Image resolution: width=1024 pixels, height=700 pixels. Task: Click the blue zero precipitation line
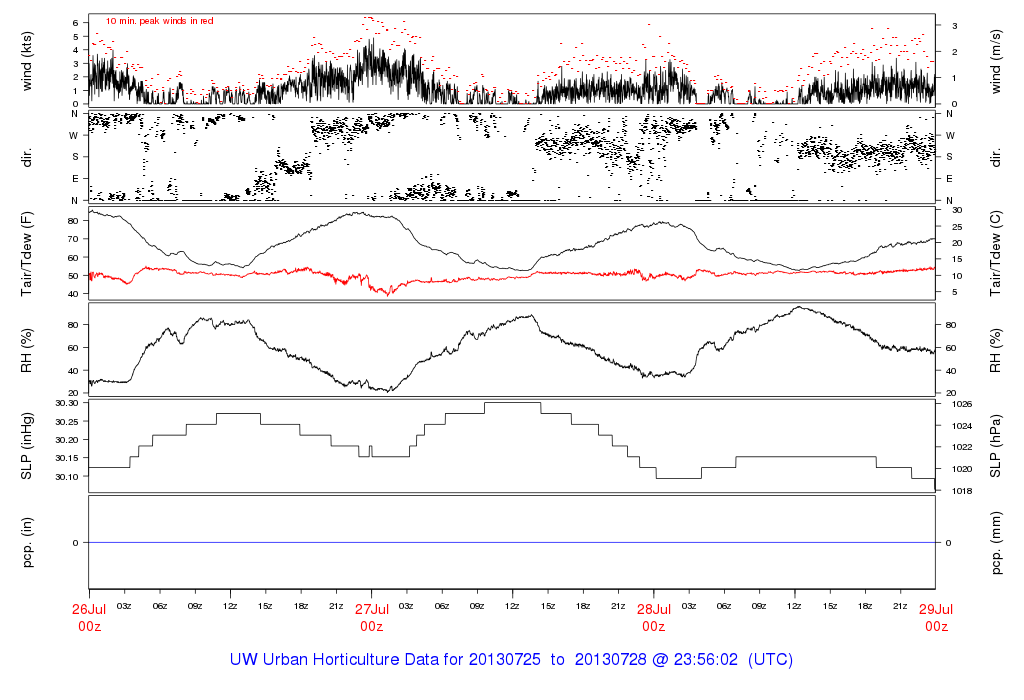pos(511,543)
